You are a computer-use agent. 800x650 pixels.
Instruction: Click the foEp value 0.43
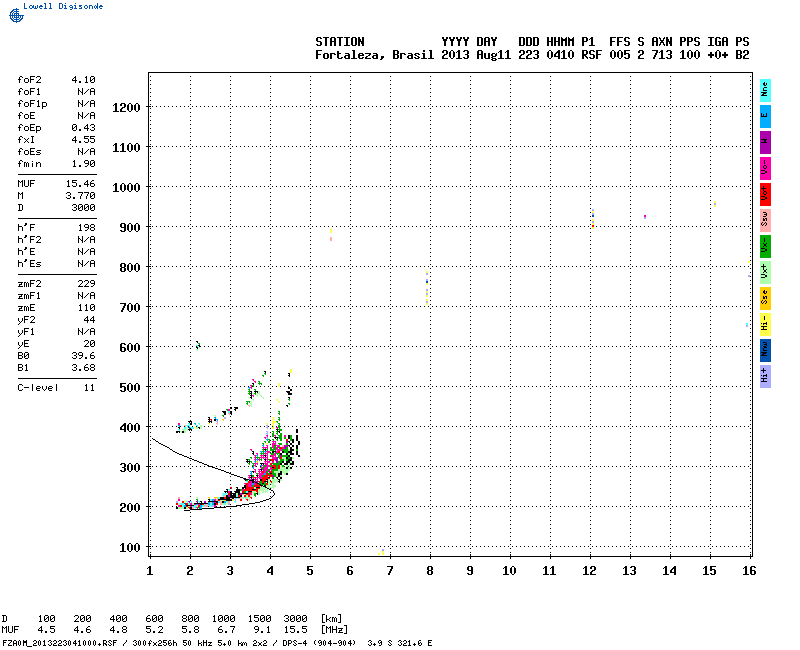coord(83,128)
